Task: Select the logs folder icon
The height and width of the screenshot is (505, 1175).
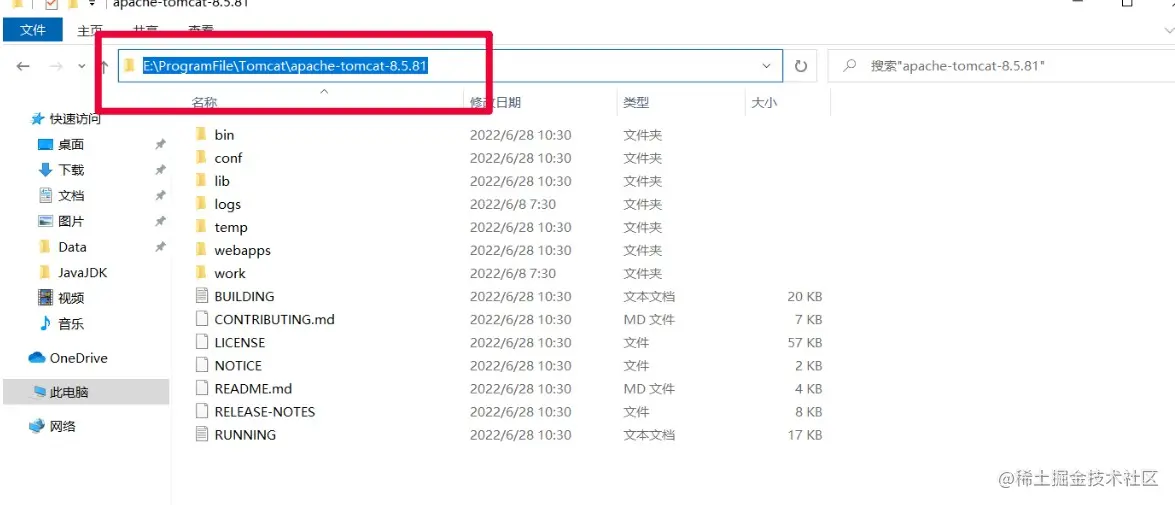Action: (201, 204)
